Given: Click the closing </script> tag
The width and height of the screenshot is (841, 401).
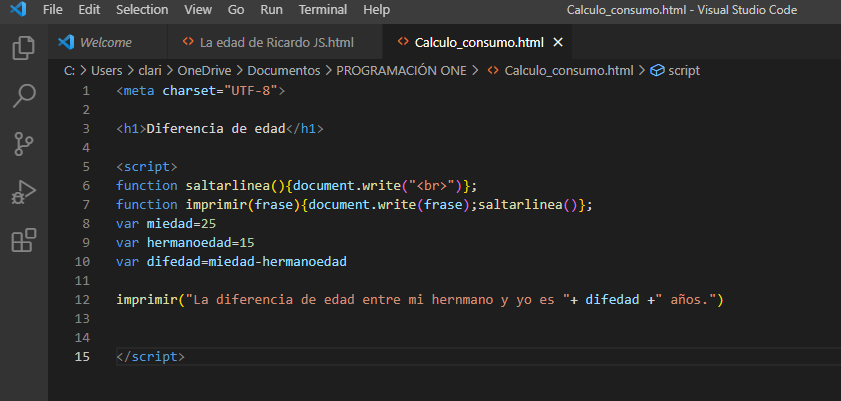Looking at the screenshot, I should tap(151, 357).
